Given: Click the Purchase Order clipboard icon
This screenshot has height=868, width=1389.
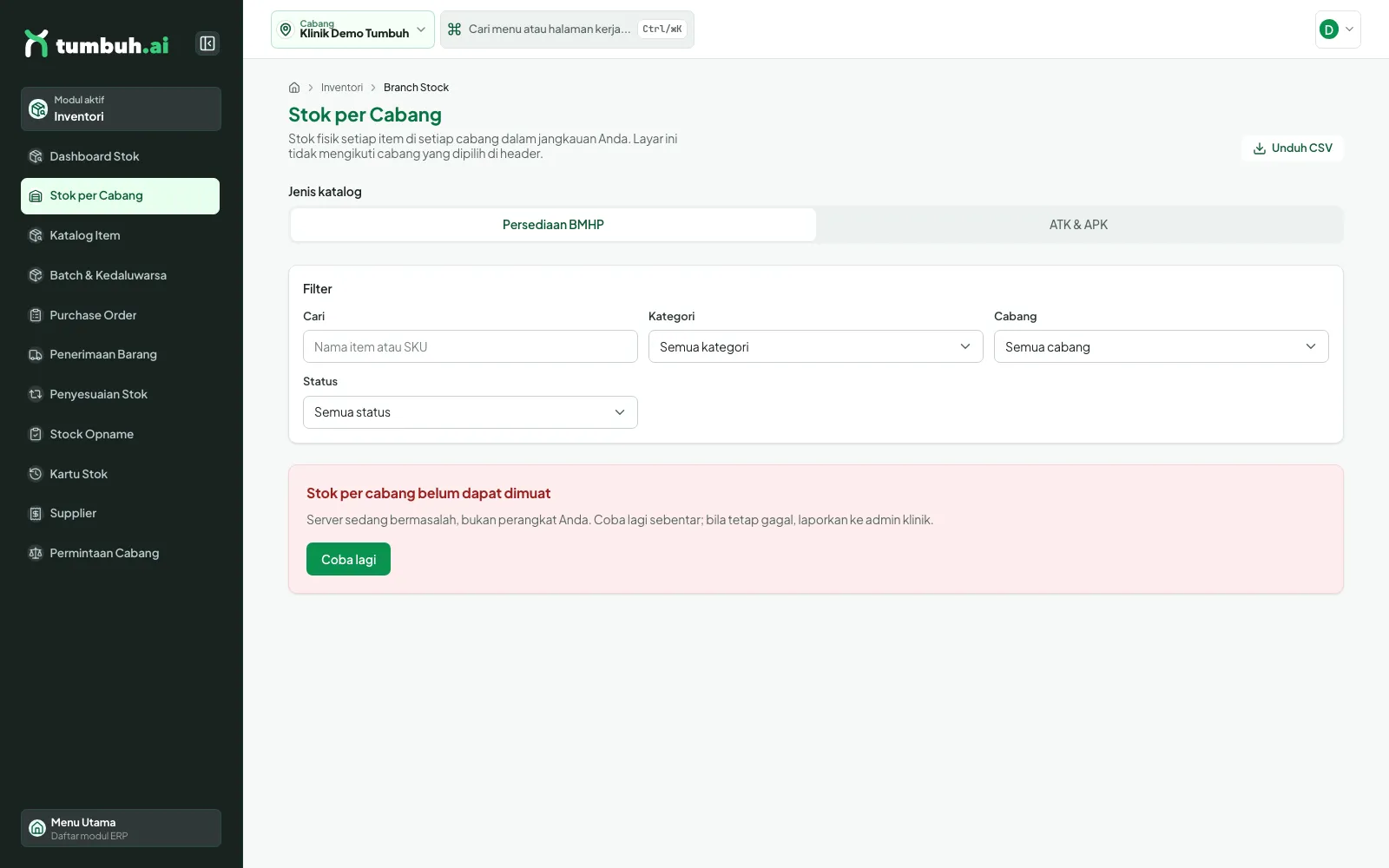Looking at the screenshot, I should tap(36, 315).
